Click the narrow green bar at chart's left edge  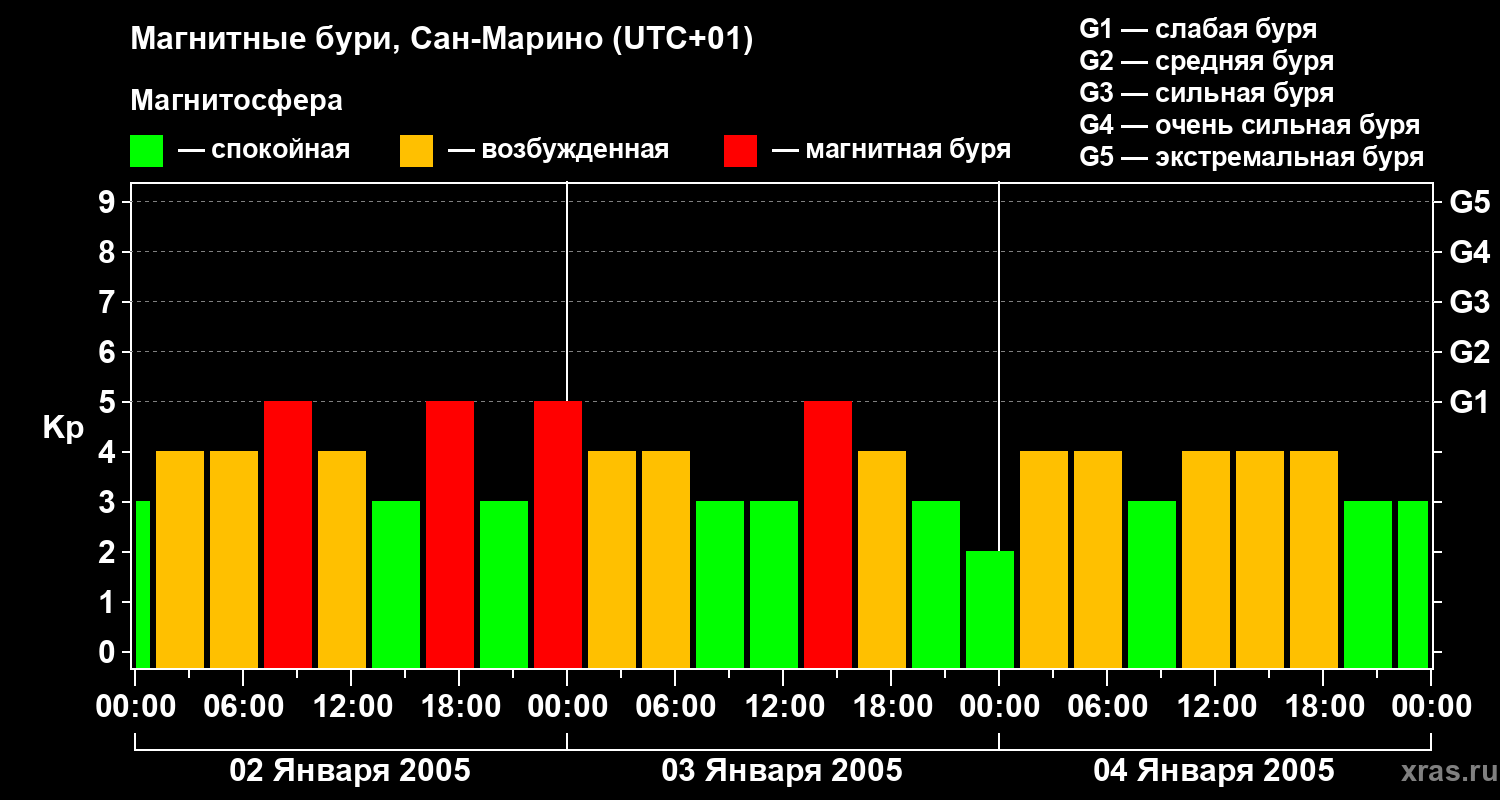tap(143, 584)
